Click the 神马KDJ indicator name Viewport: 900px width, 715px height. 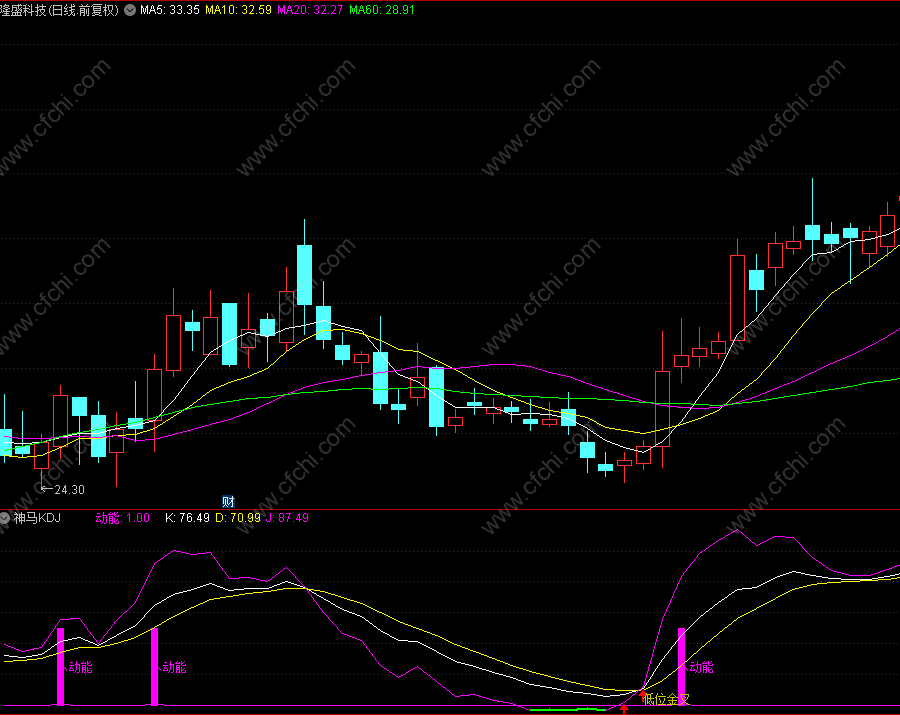37,518
